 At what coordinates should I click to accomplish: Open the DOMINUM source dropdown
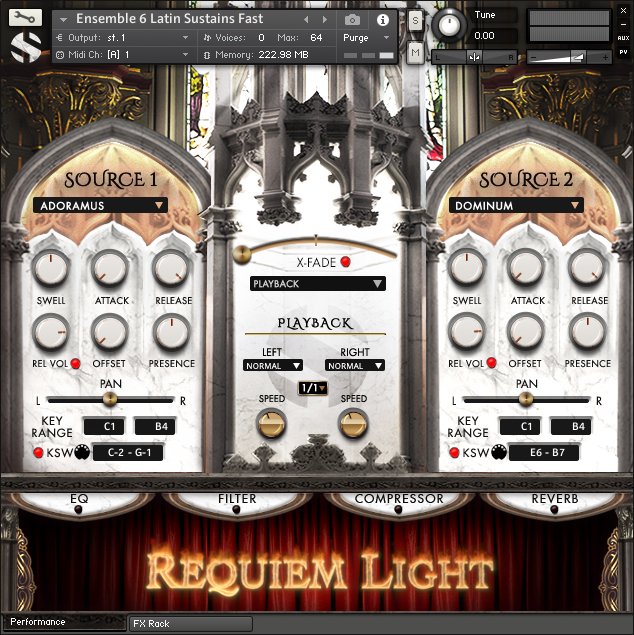click(516, 206)
